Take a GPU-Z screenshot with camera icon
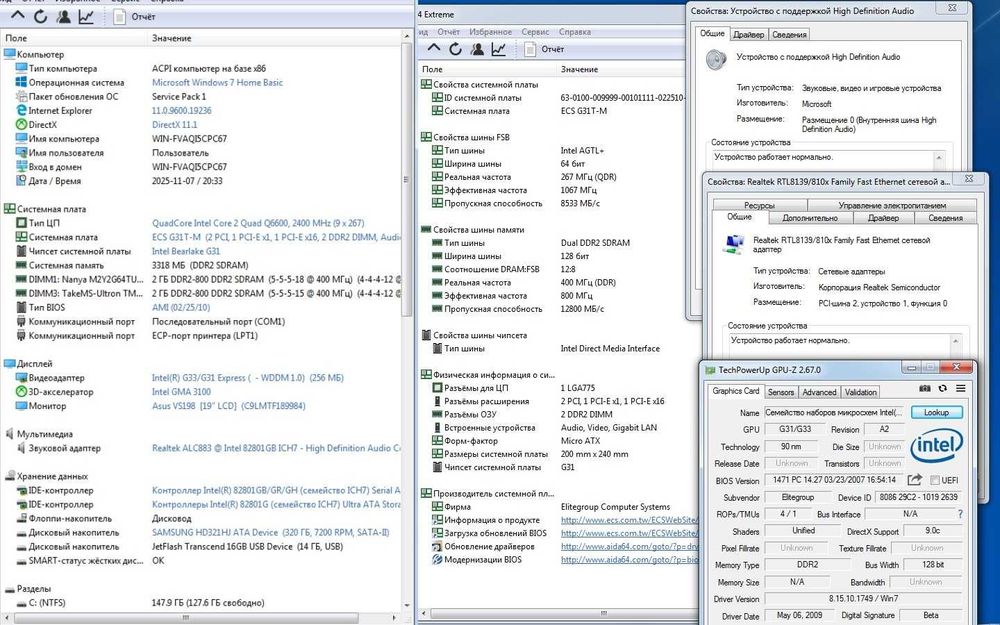The width and height of the screenshot is (1000, 625). 925,388
